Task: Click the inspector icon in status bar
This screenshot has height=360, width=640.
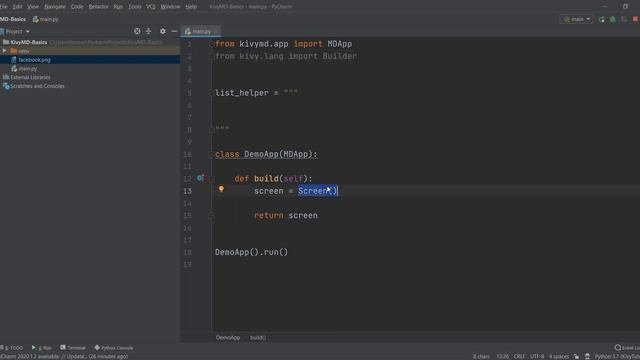Action: pyautogui.click(x=587, y=356)
